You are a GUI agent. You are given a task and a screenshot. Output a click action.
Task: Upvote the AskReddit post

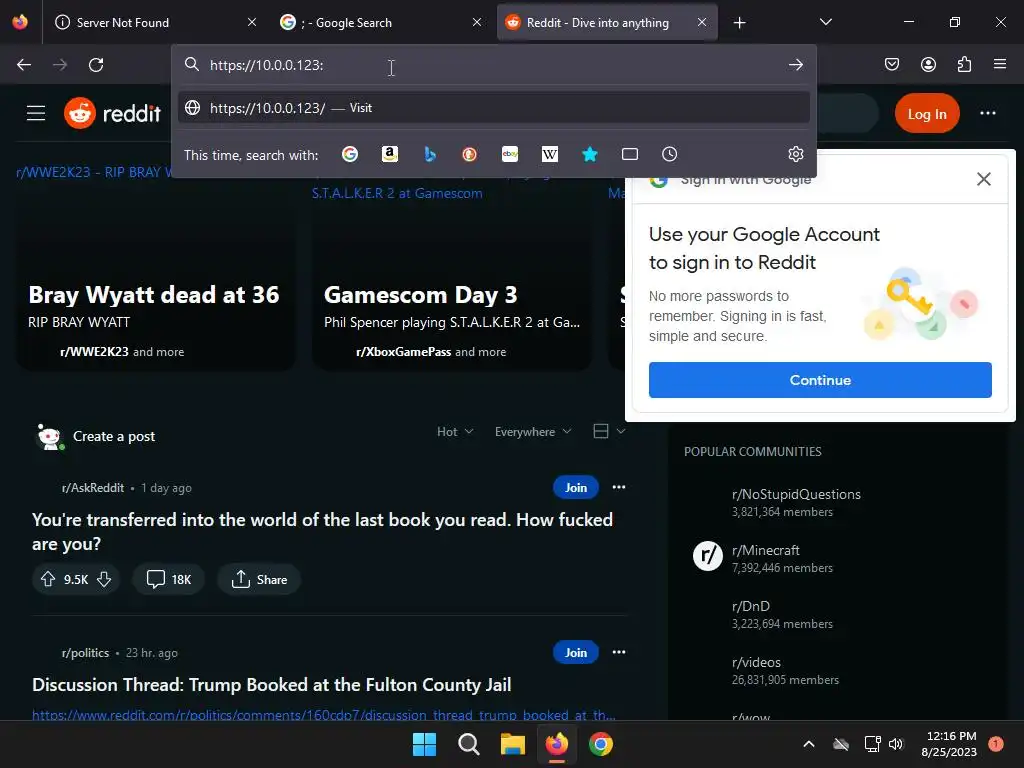[48, 579]
